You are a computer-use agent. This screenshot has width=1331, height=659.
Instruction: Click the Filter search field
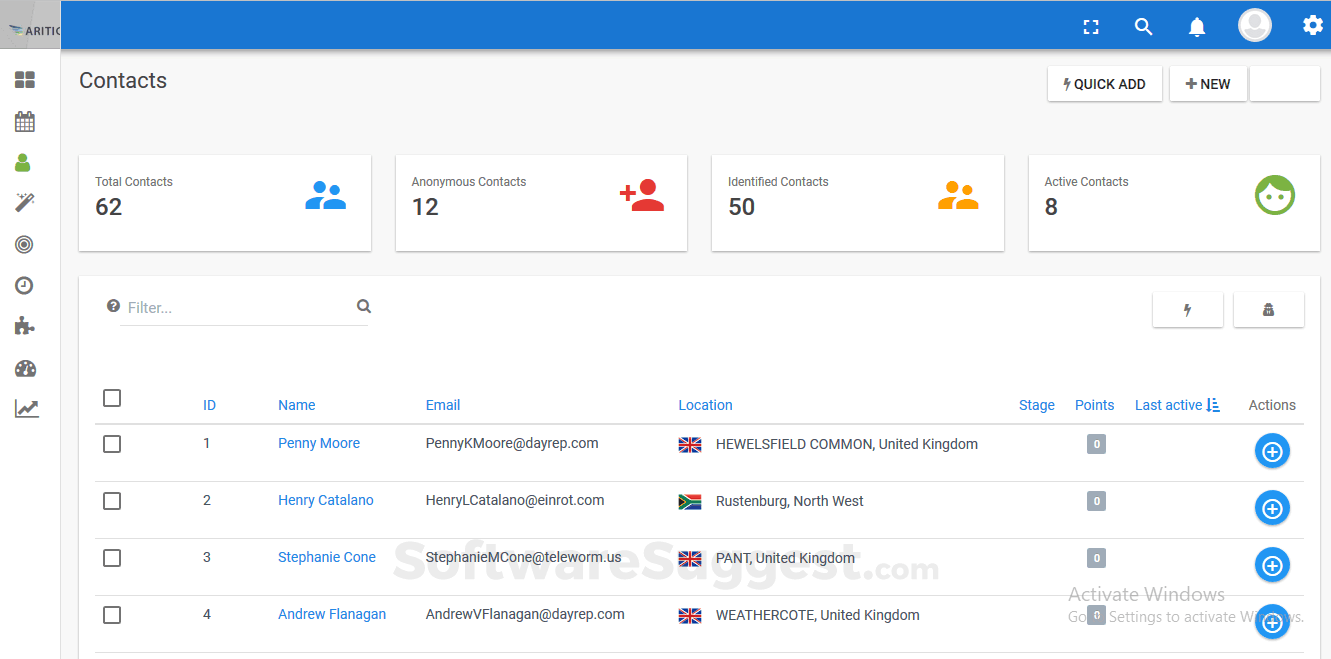coord(238,308)
